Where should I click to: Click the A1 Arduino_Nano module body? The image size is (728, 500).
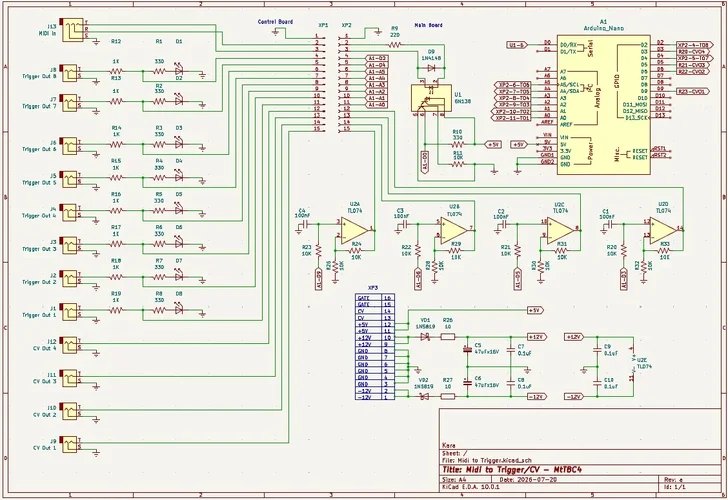603,104
